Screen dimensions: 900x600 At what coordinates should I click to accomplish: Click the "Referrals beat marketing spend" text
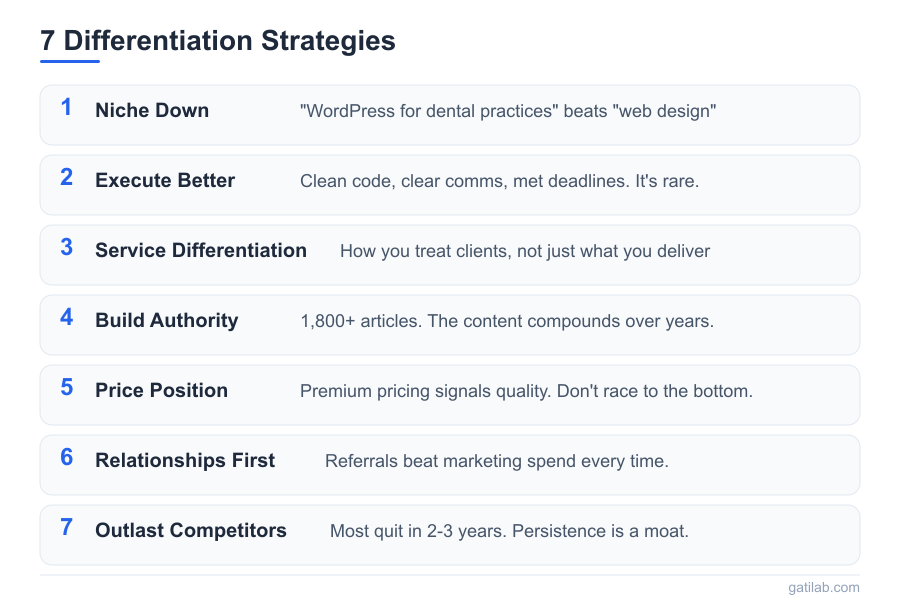point(497,461)
